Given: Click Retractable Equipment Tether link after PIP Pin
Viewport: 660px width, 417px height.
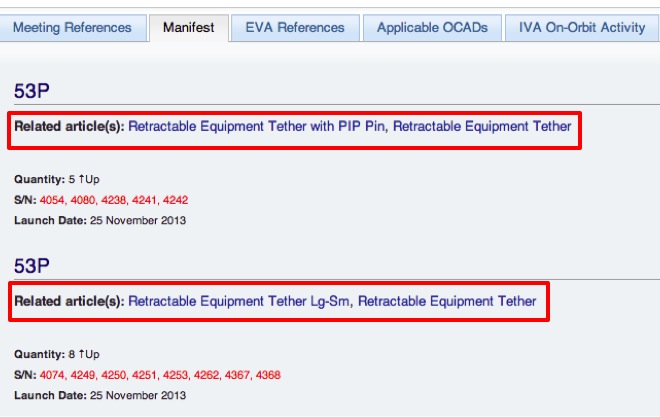Looking at the screenshot, I should (x=482, y=126).
